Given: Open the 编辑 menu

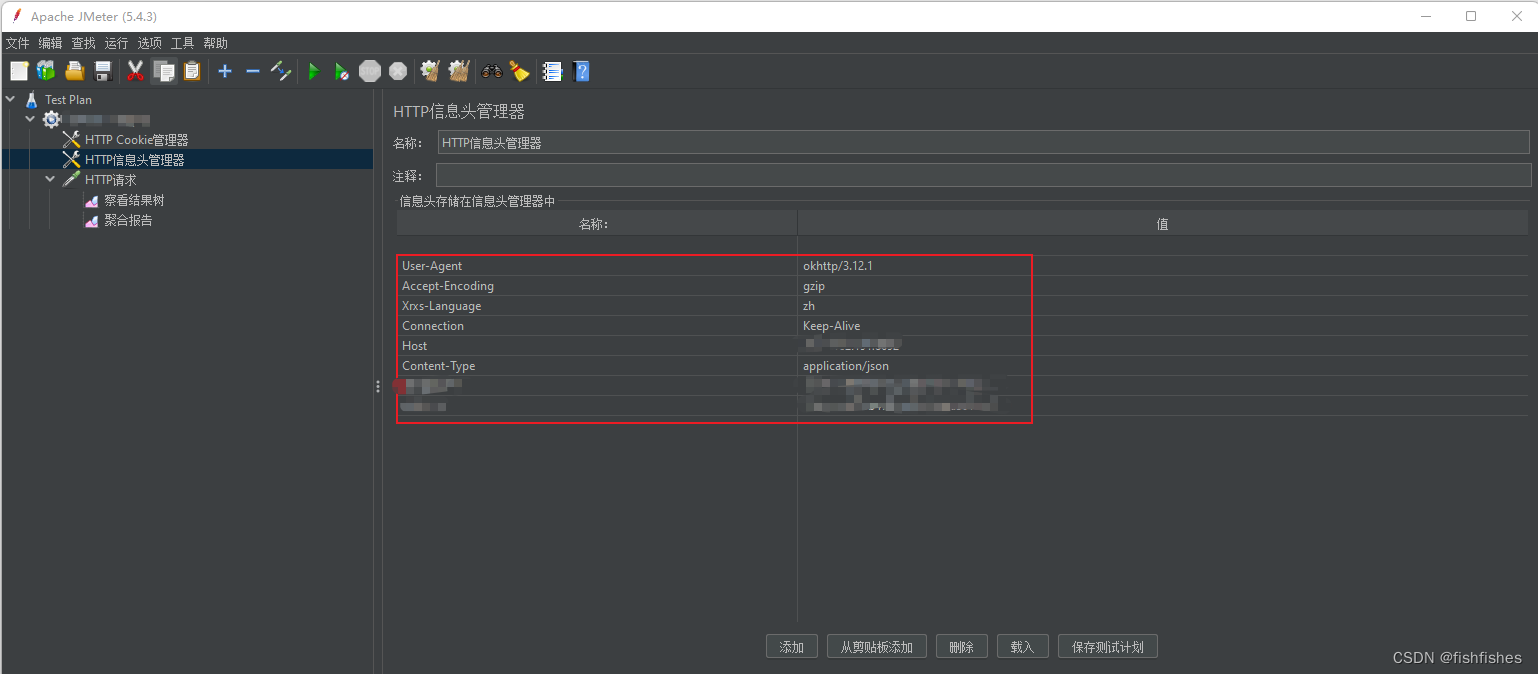Looking at the screenshot, I should 51,43.
